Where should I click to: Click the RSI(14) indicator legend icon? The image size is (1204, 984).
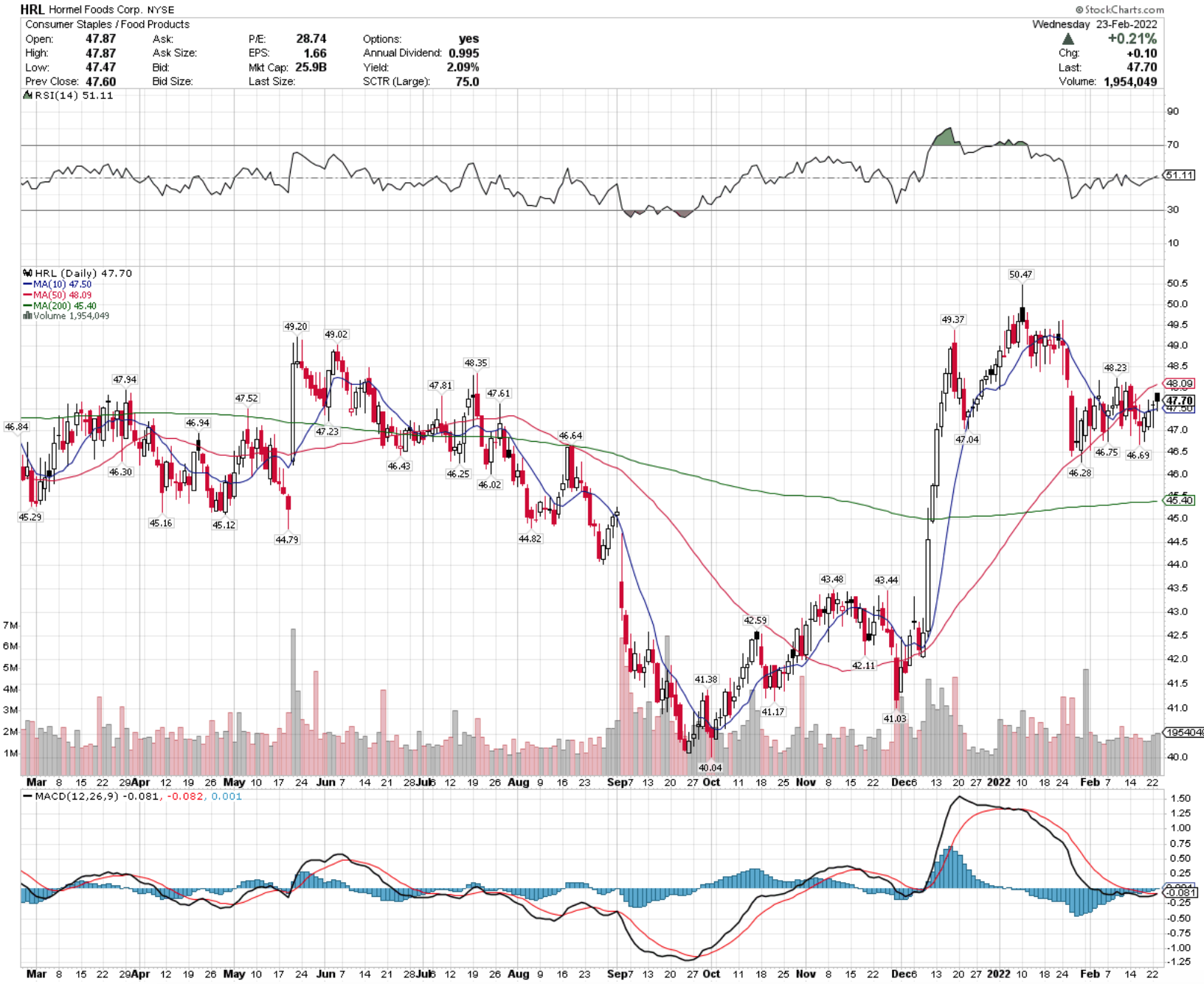click(x=28, y=95)
